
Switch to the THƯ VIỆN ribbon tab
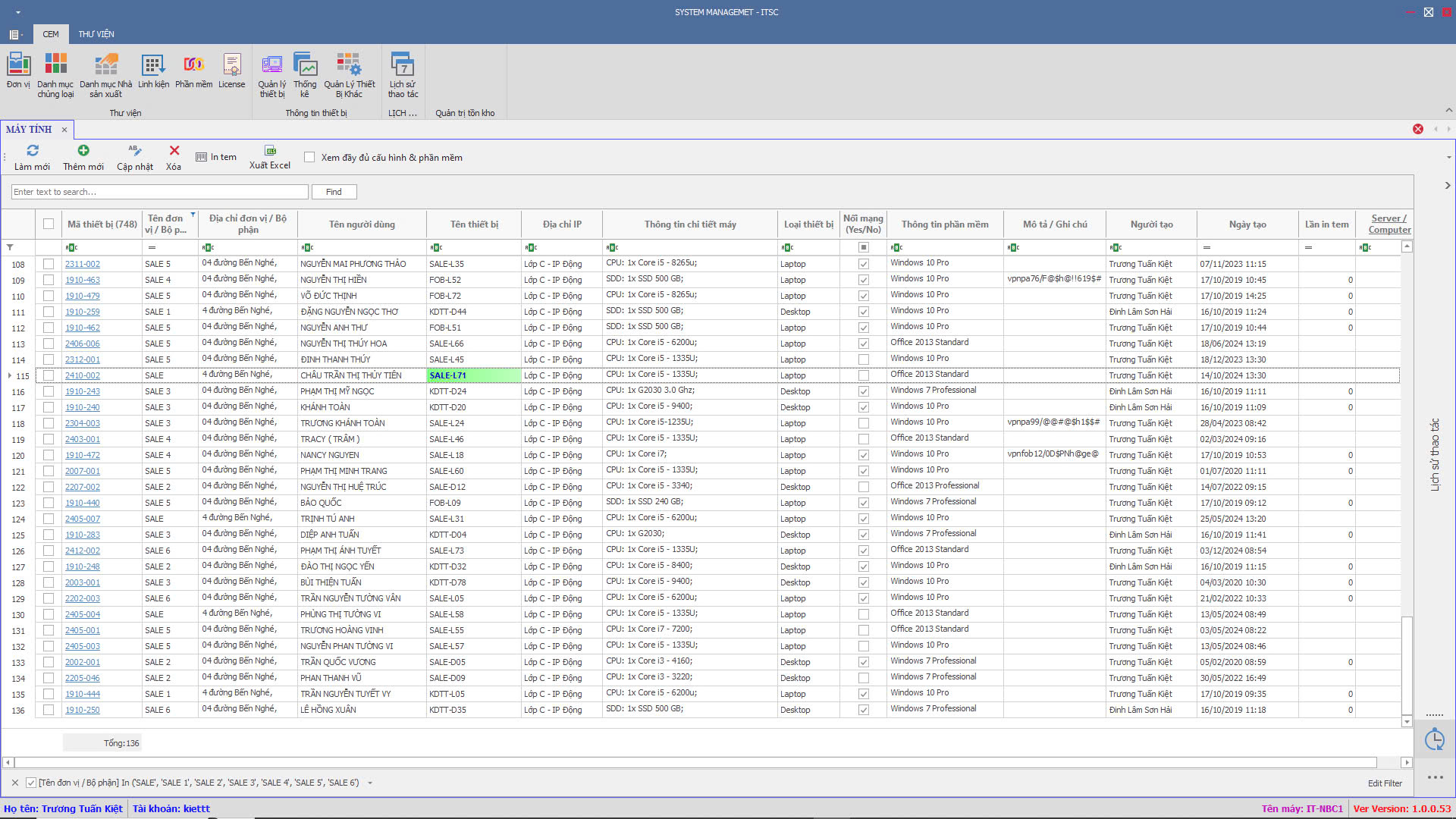96,34
